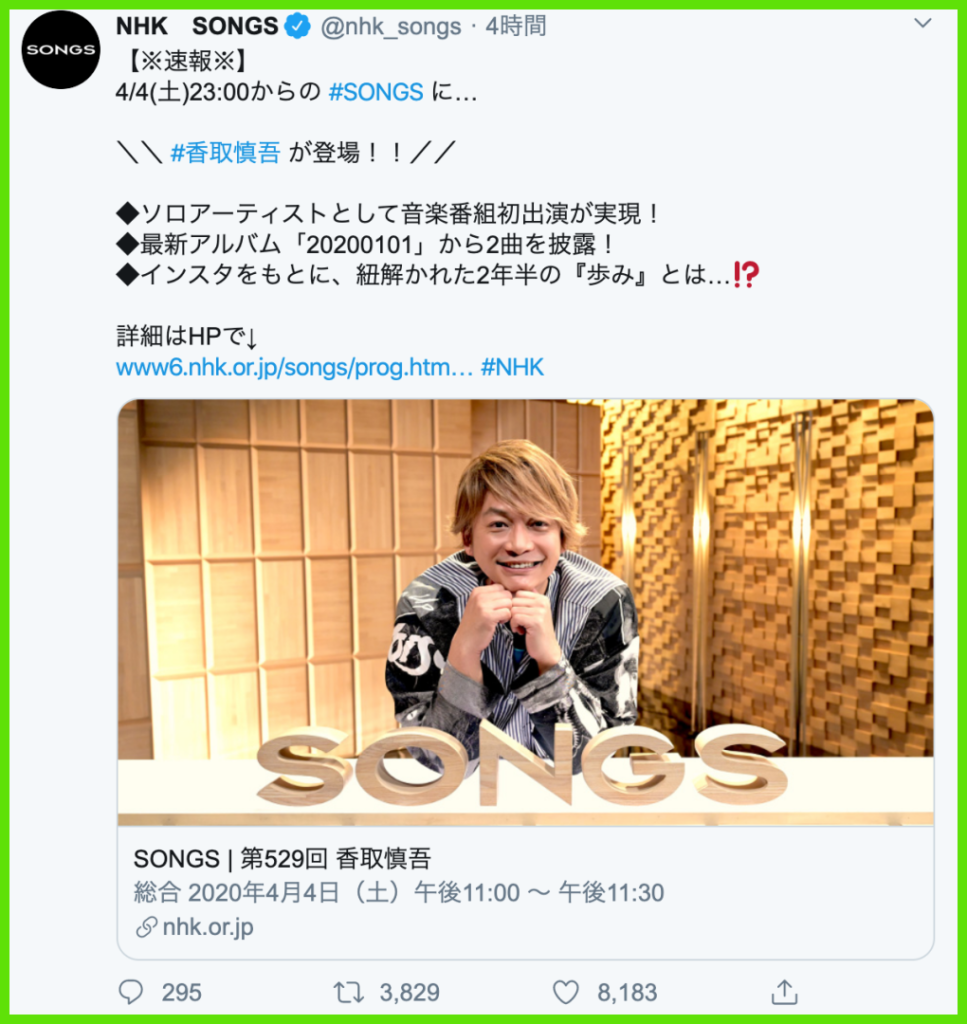Open the #SONGS hashtag
967x1024 pixels.
tap(376, 92)
